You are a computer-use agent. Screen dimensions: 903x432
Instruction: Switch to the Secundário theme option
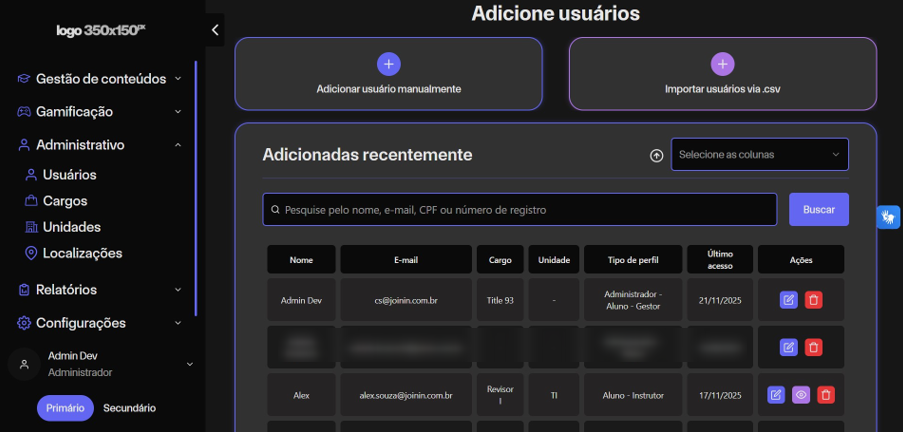[130, 408]
